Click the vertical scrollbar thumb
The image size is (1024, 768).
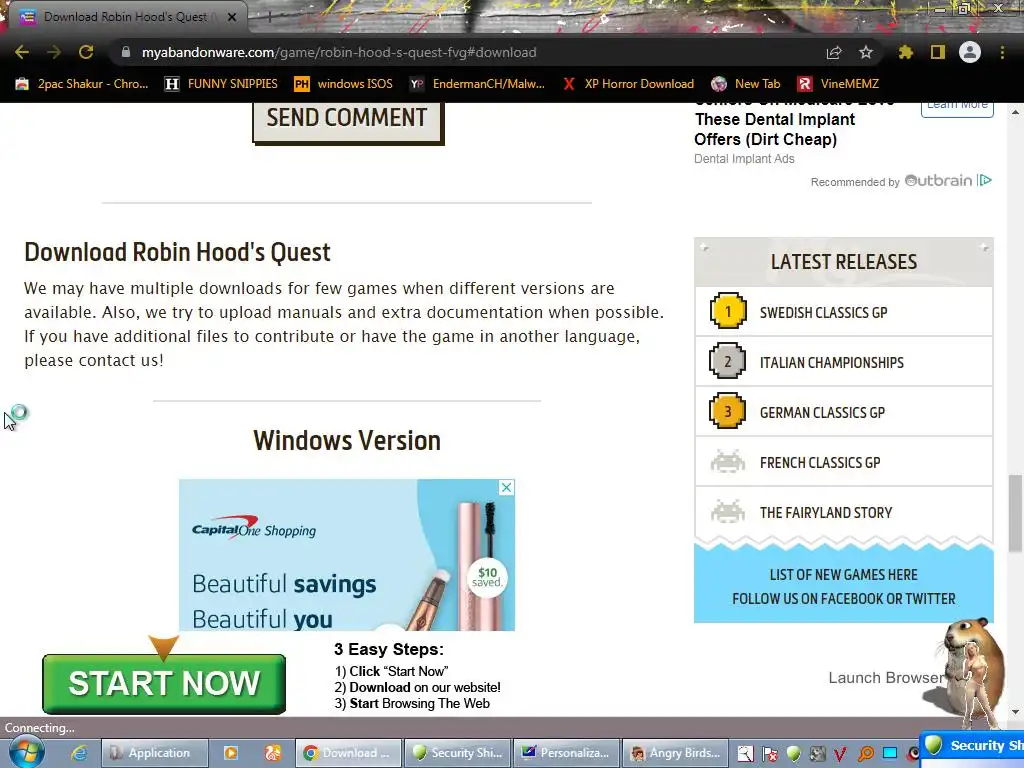tap(1015, 515)
